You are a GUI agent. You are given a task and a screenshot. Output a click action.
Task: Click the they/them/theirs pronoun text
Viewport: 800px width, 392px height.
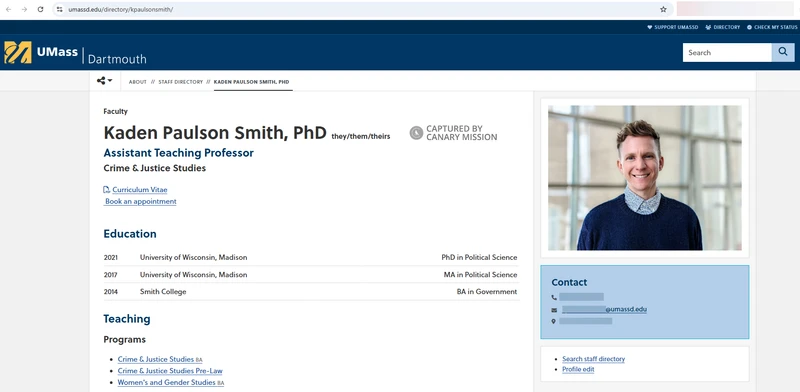point(361,136)
